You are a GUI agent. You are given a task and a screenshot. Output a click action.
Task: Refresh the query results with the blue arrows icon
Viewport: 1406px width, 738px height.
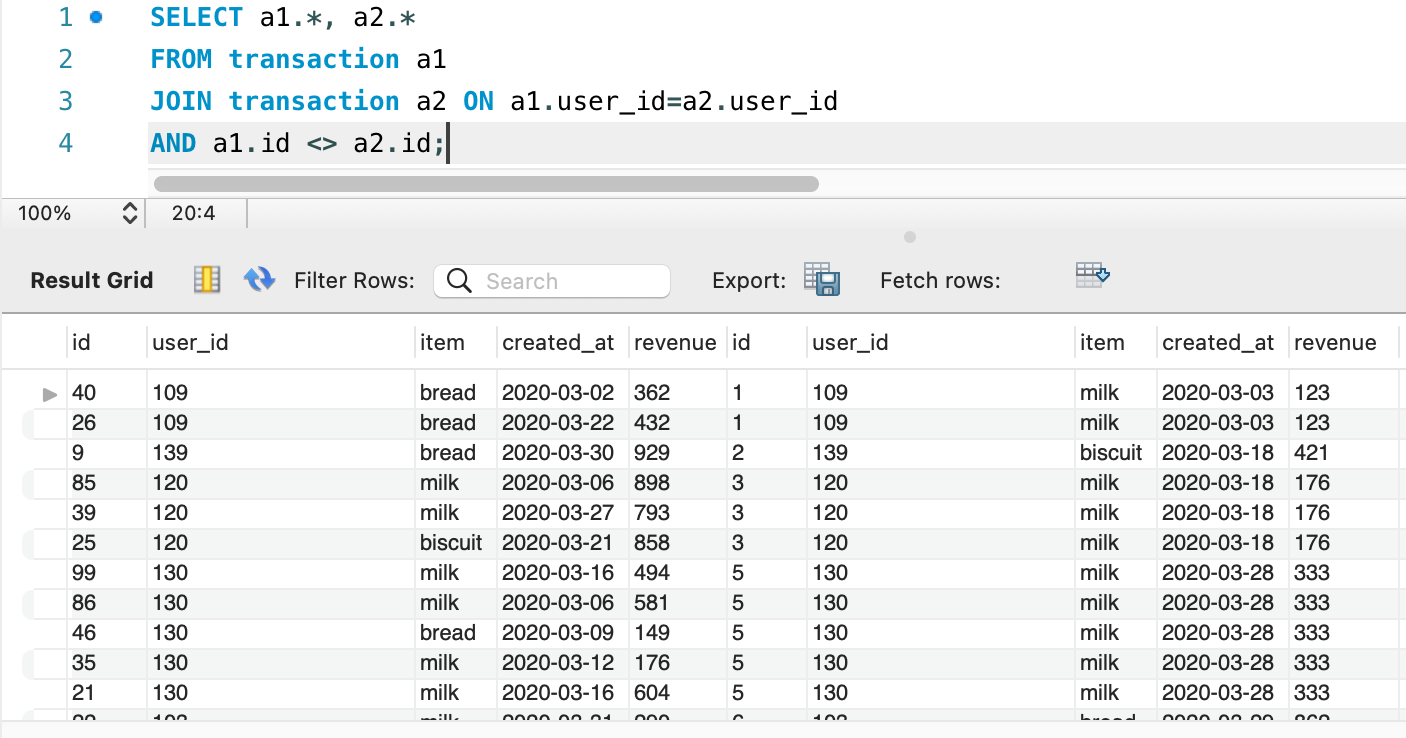[x=259, y=280]
